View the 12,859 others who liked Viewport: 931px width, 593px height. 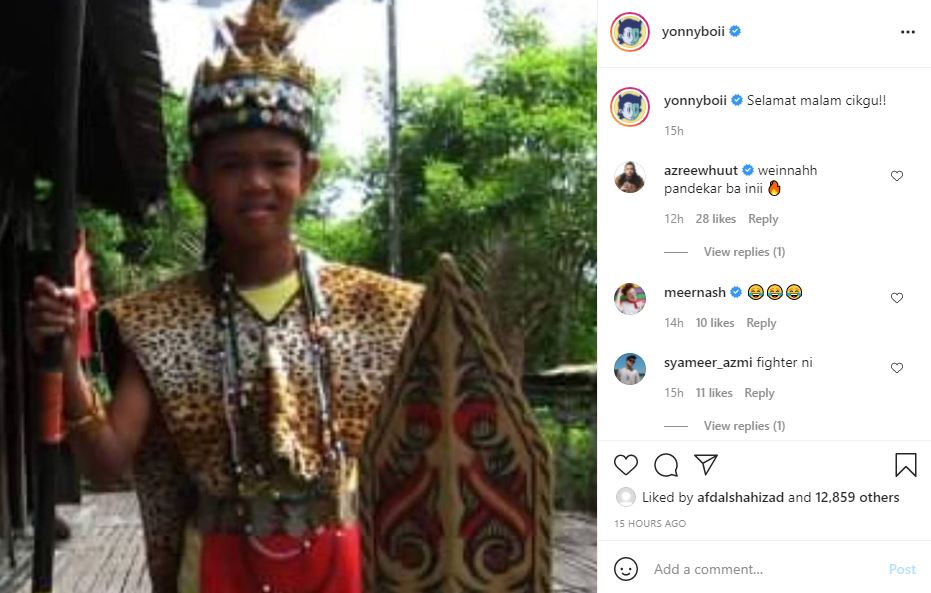(857, 497)
